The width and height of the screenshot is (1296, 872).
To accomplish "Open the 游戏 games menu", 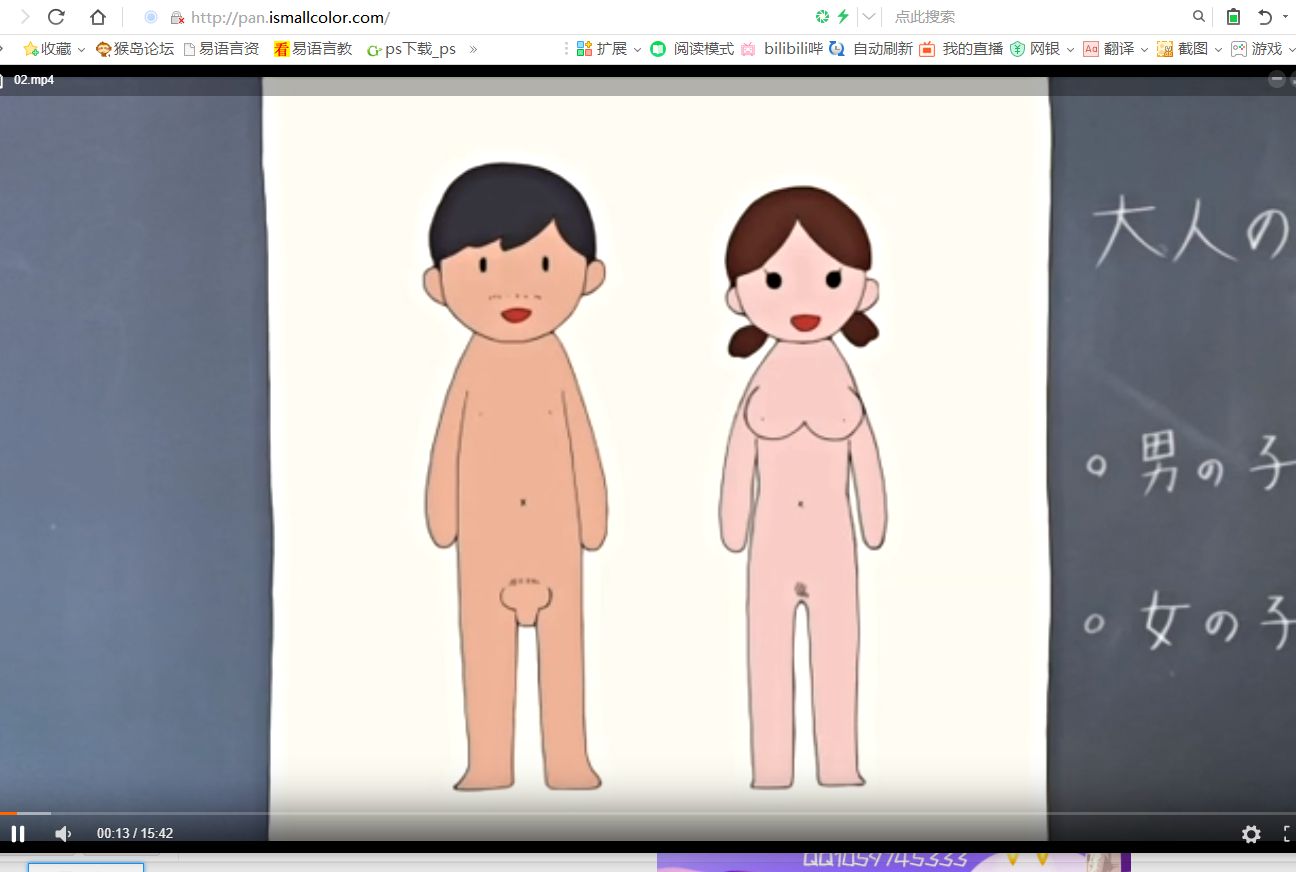I will pos(1265,49).
